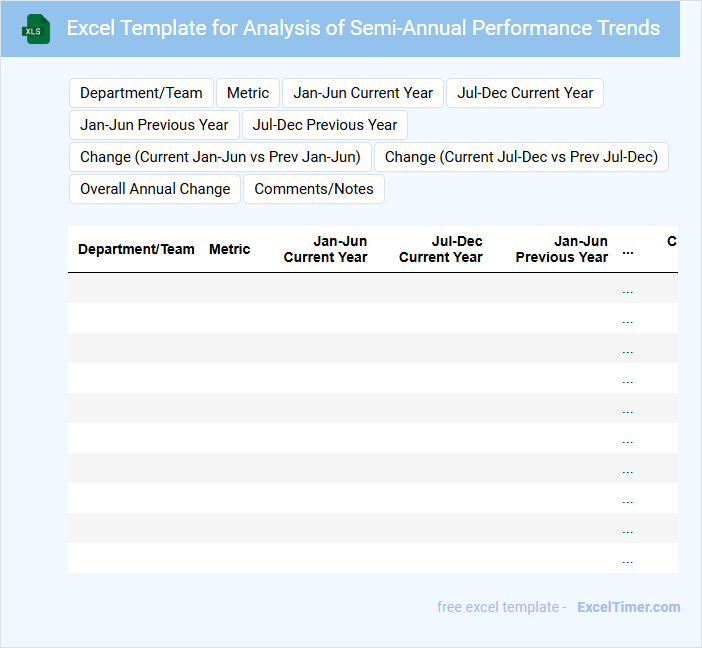Click the Metric column header
The width and height of the screenshot is (702, 648).
[x=230, y=249]
